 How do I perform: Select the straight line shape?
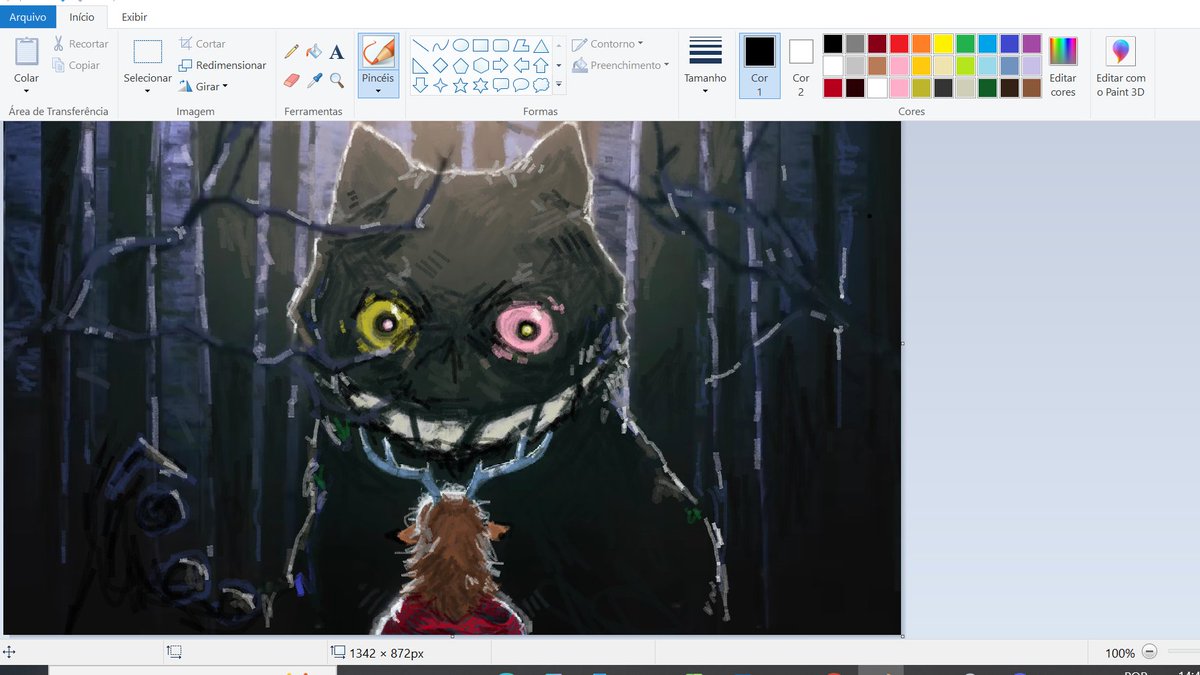click(x=421, y=45)
